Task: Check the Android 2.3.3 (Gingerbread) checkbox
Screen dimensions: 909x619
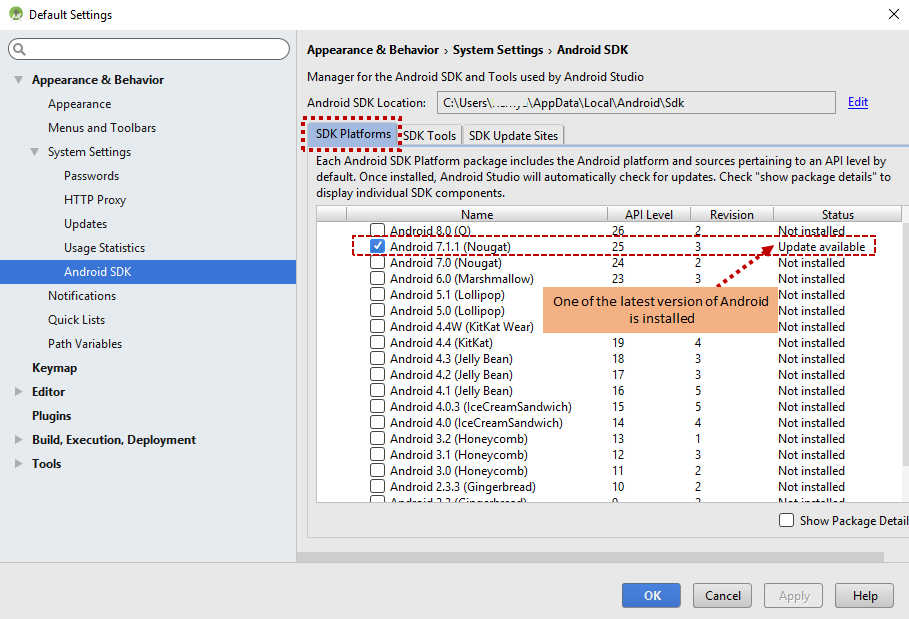Action: point(377,487)
